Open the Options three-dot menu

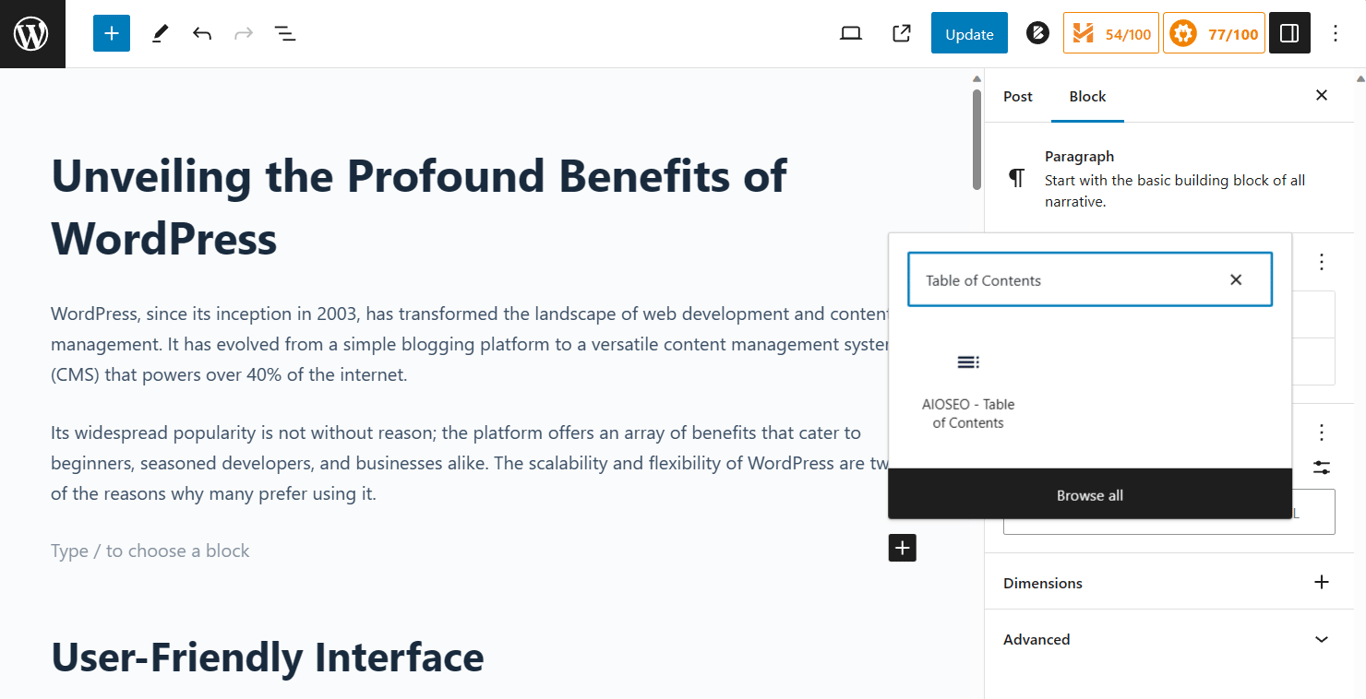[1335, 33]
